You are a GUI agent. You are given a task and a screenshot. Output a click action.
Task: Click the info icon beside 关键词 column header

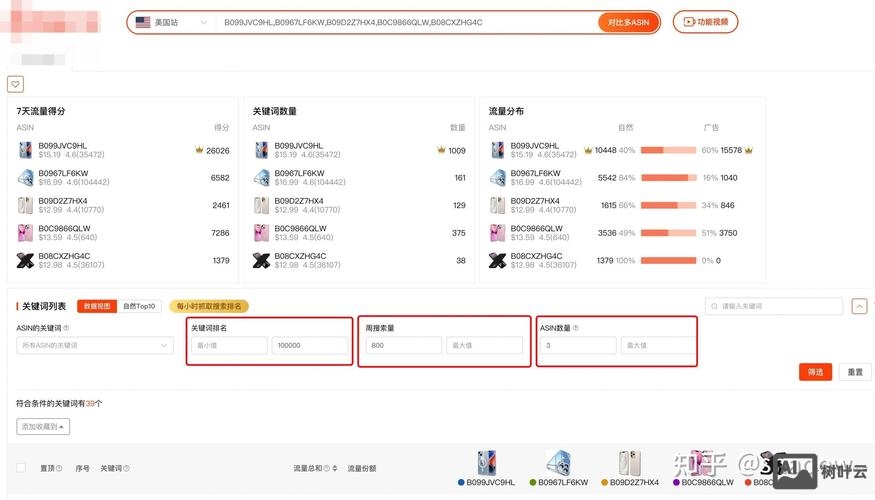(x=126, y=468)
